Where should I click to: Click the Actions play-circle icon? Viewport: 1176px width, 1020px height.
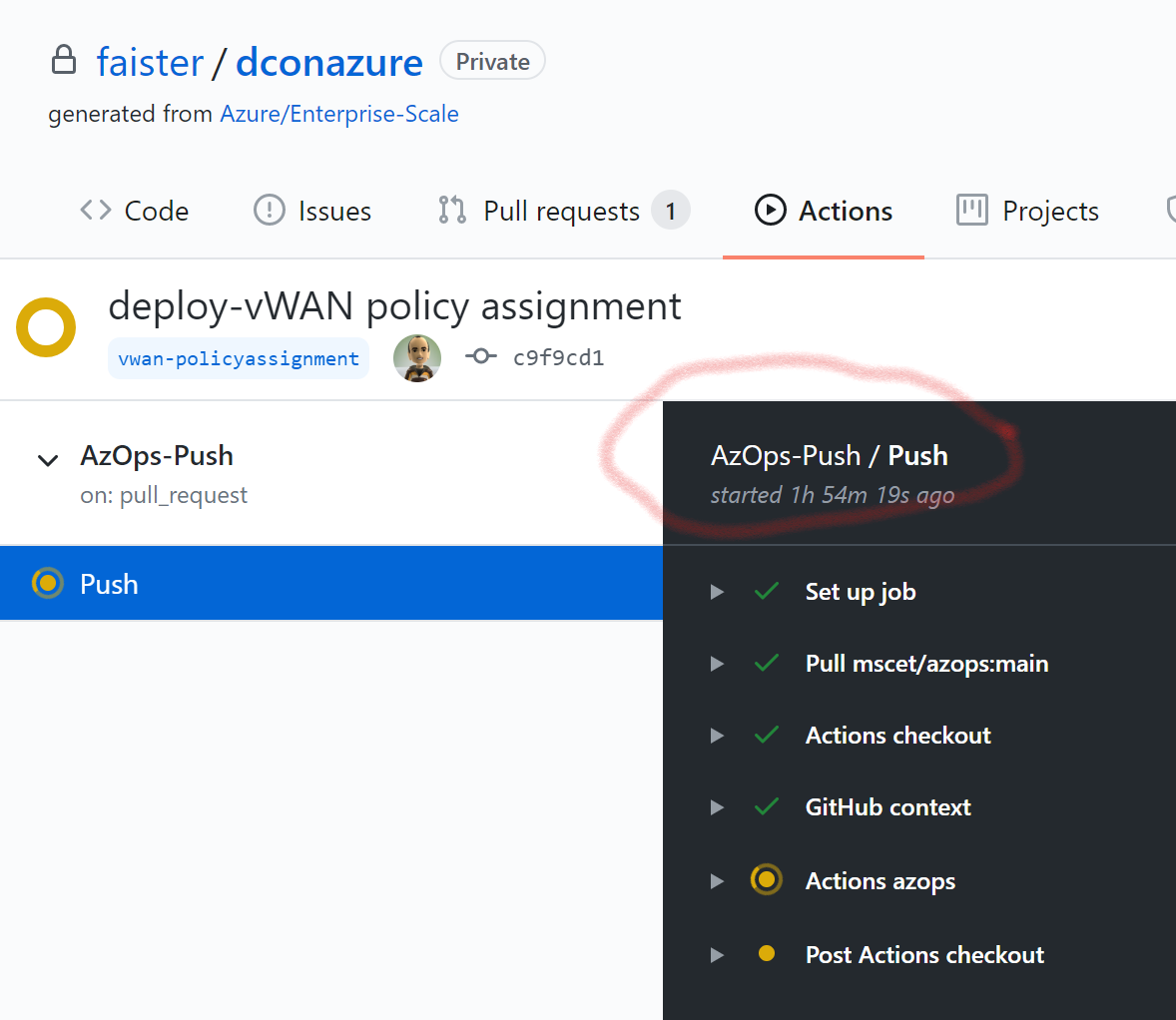click(770, 210)
